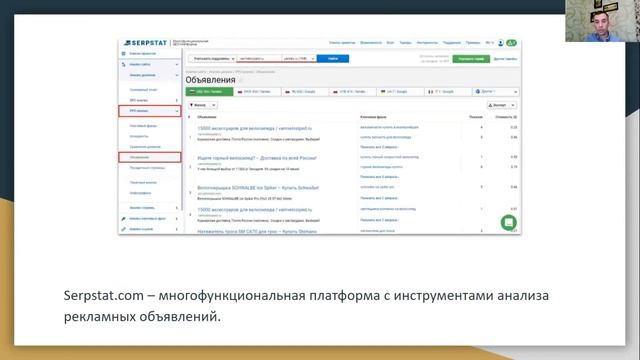640x360 pixels.
Task: Click the green upgrade plan button
Action: click(471, 59)
